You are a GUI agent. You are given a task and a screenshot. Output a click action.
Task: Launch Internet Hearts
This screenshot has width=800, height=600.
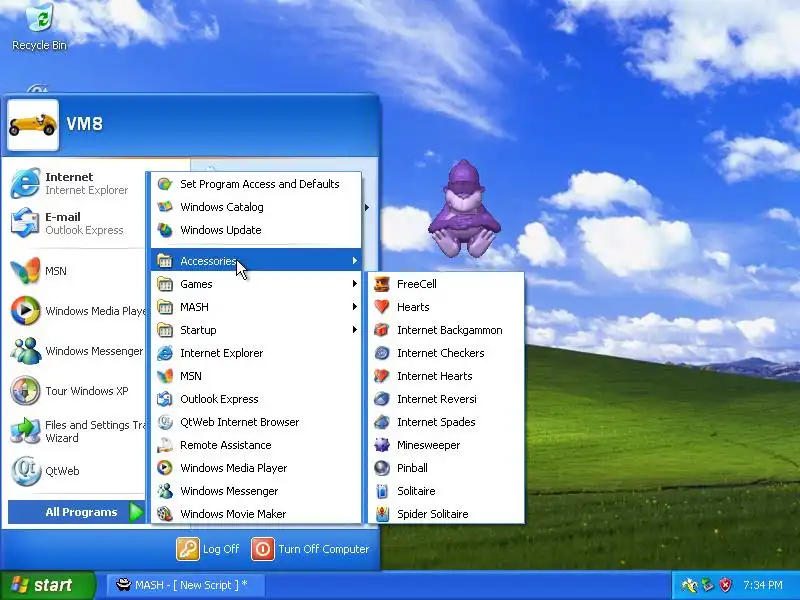click(446, 376)
